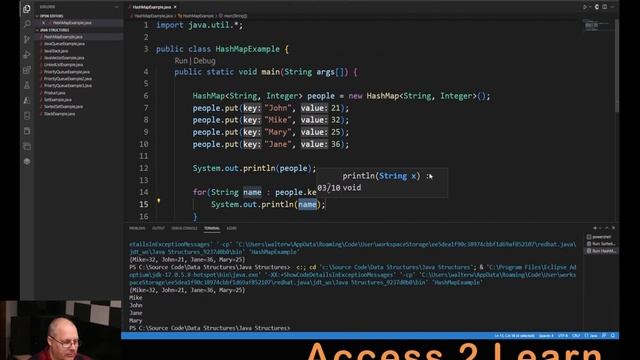This screenshot has width=640, height=360.
Task: Click the new terminal plus icon
Action: 595,228
